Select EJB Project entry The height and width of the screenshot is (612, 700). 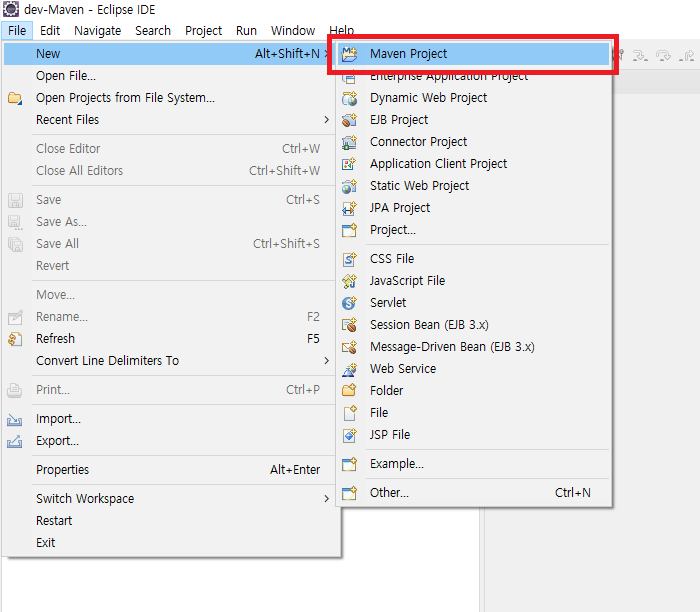click(474, 120)
